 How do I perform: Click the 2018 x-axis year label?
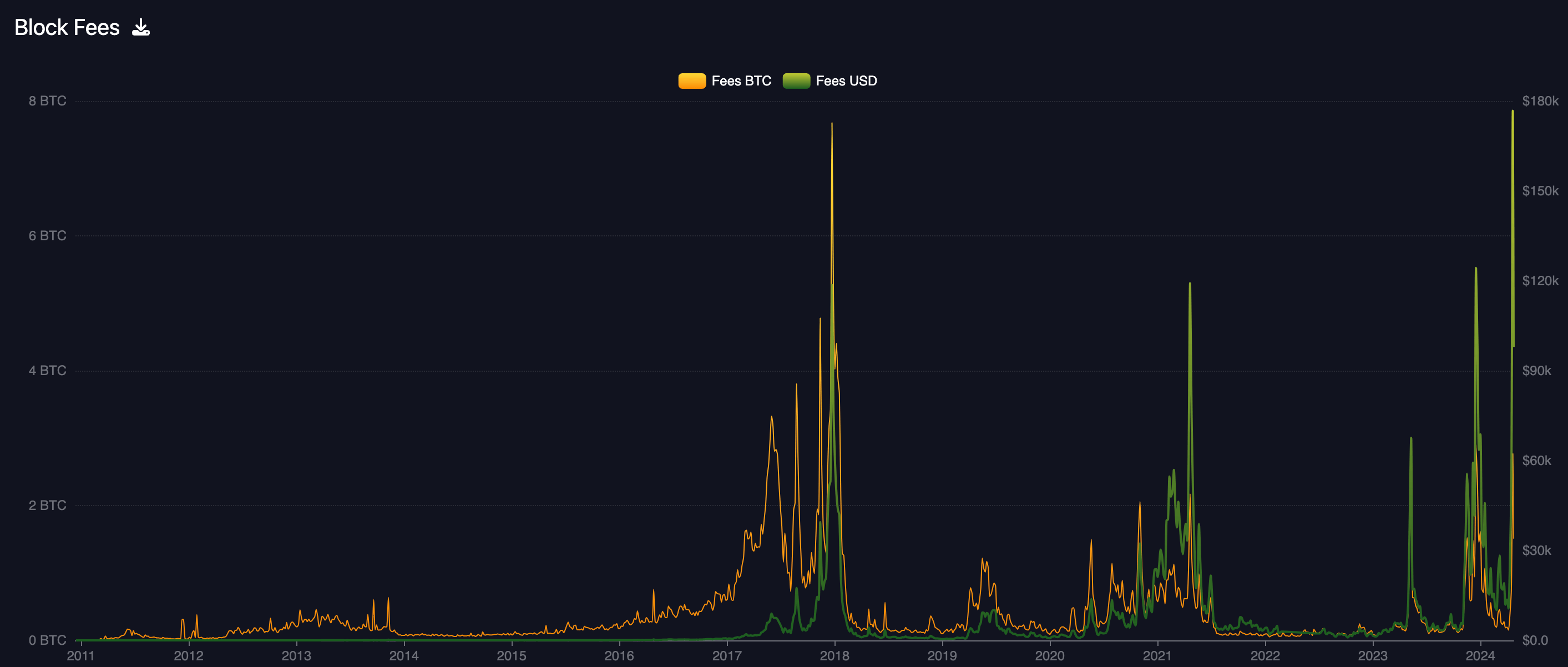click(834, 655)
